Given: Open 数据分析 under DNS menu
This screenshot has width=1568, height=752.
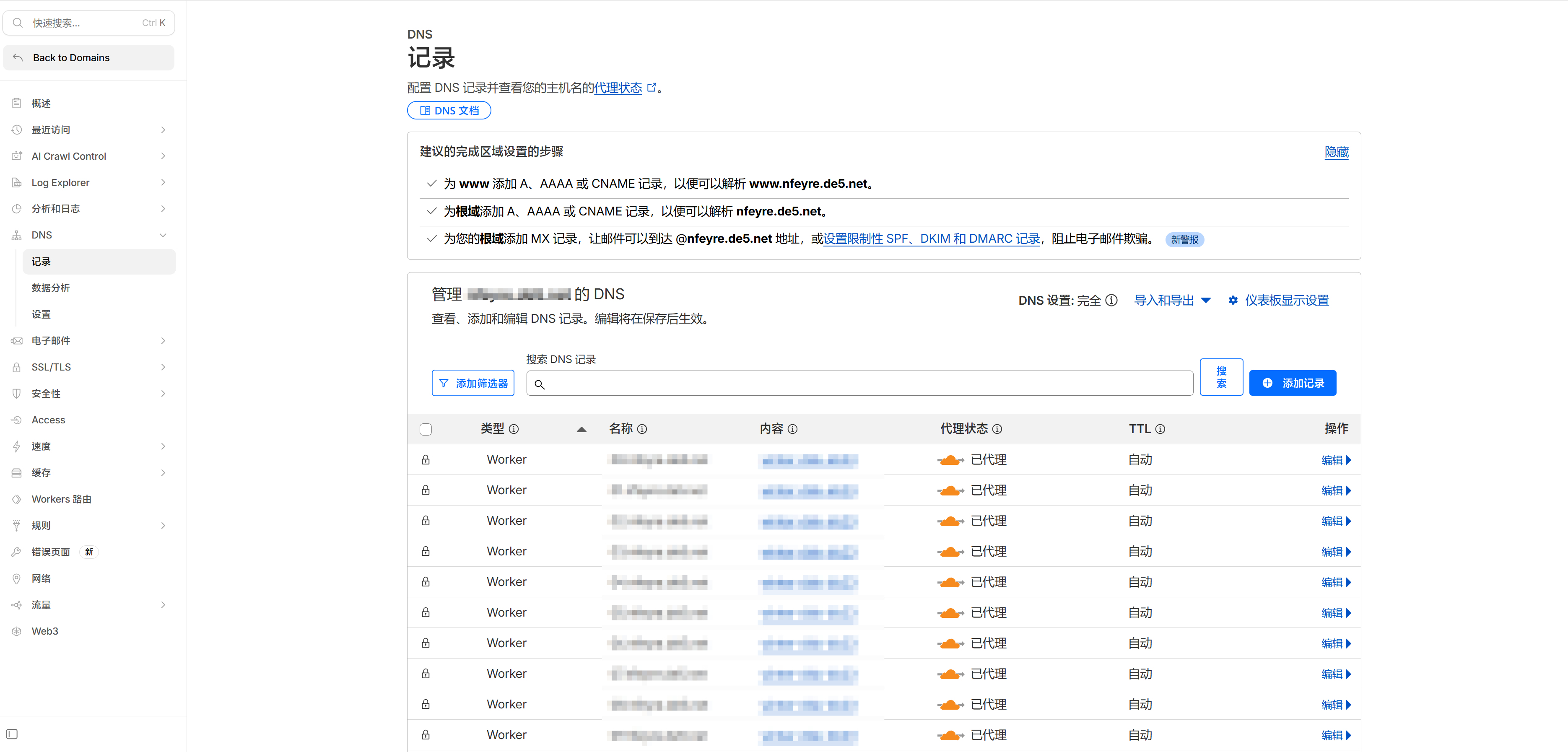Looking at the screenshot, I should [51, 288].
